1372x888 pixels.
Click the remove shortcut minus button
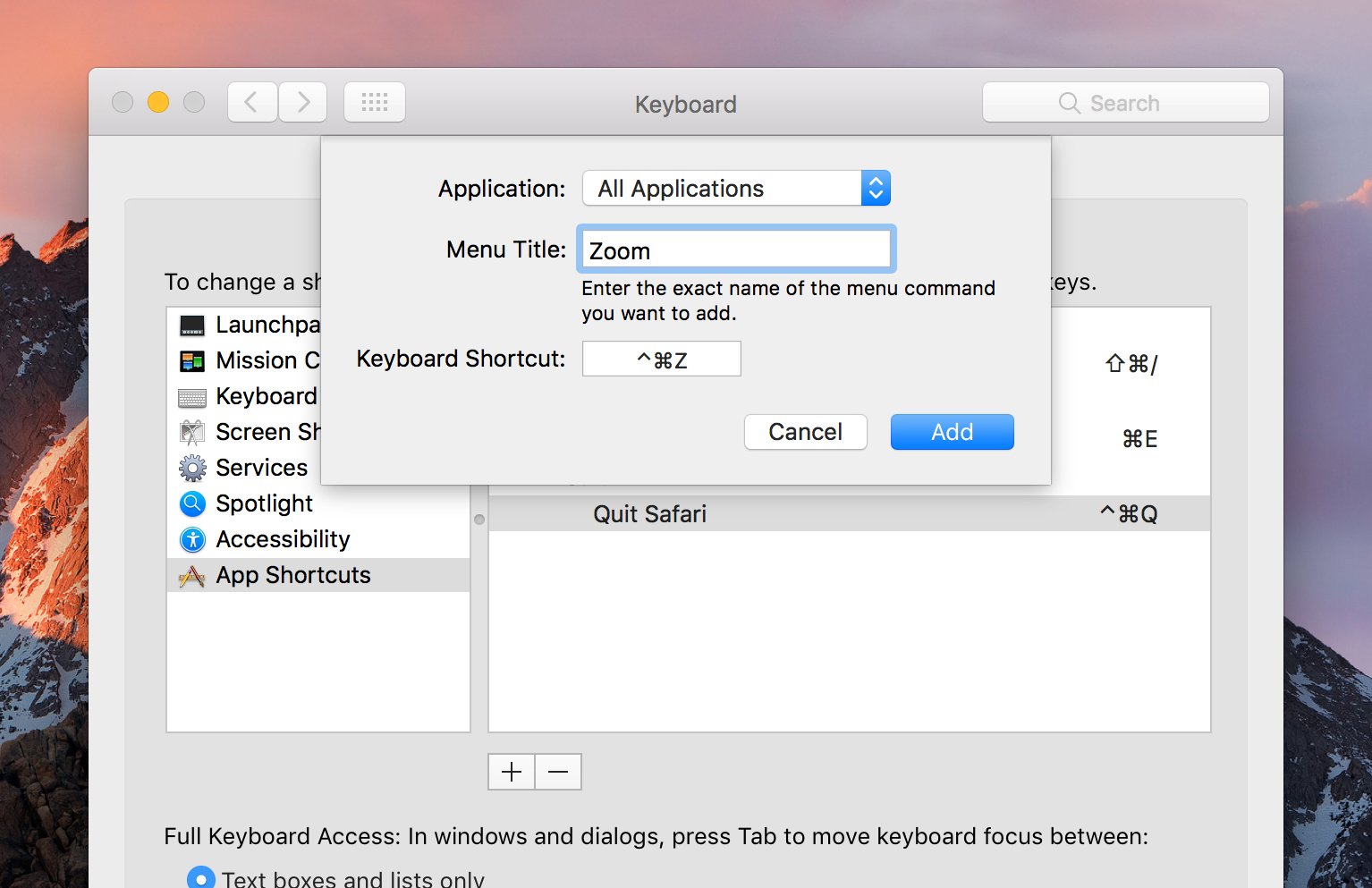point(557,771)
